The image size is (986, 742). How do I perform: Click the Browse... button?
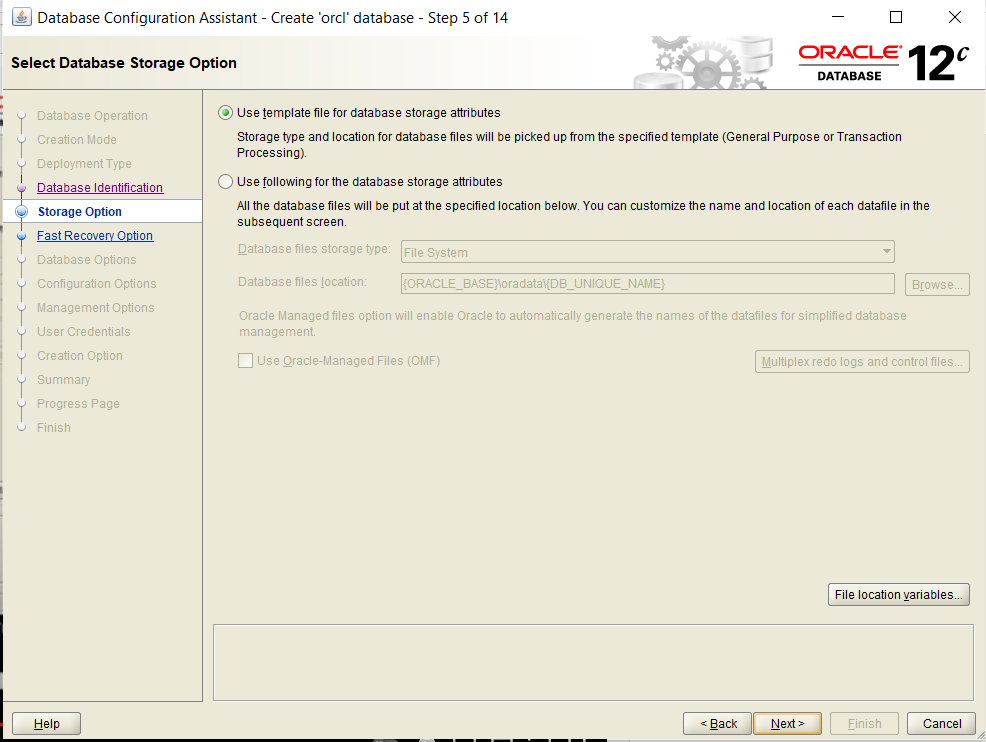(x=937, y=284)
